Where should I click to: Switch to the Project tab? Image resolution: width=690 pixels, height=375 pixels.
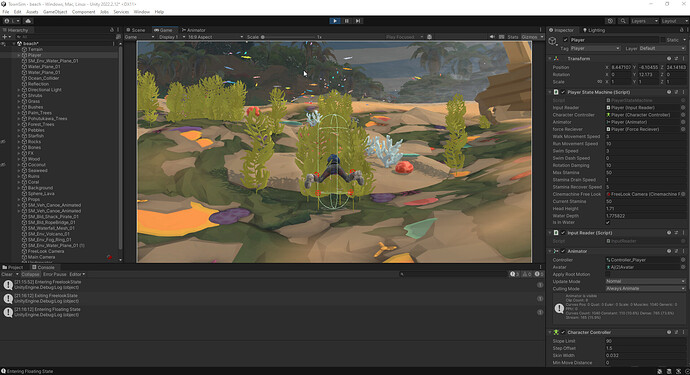coord(13,267)
